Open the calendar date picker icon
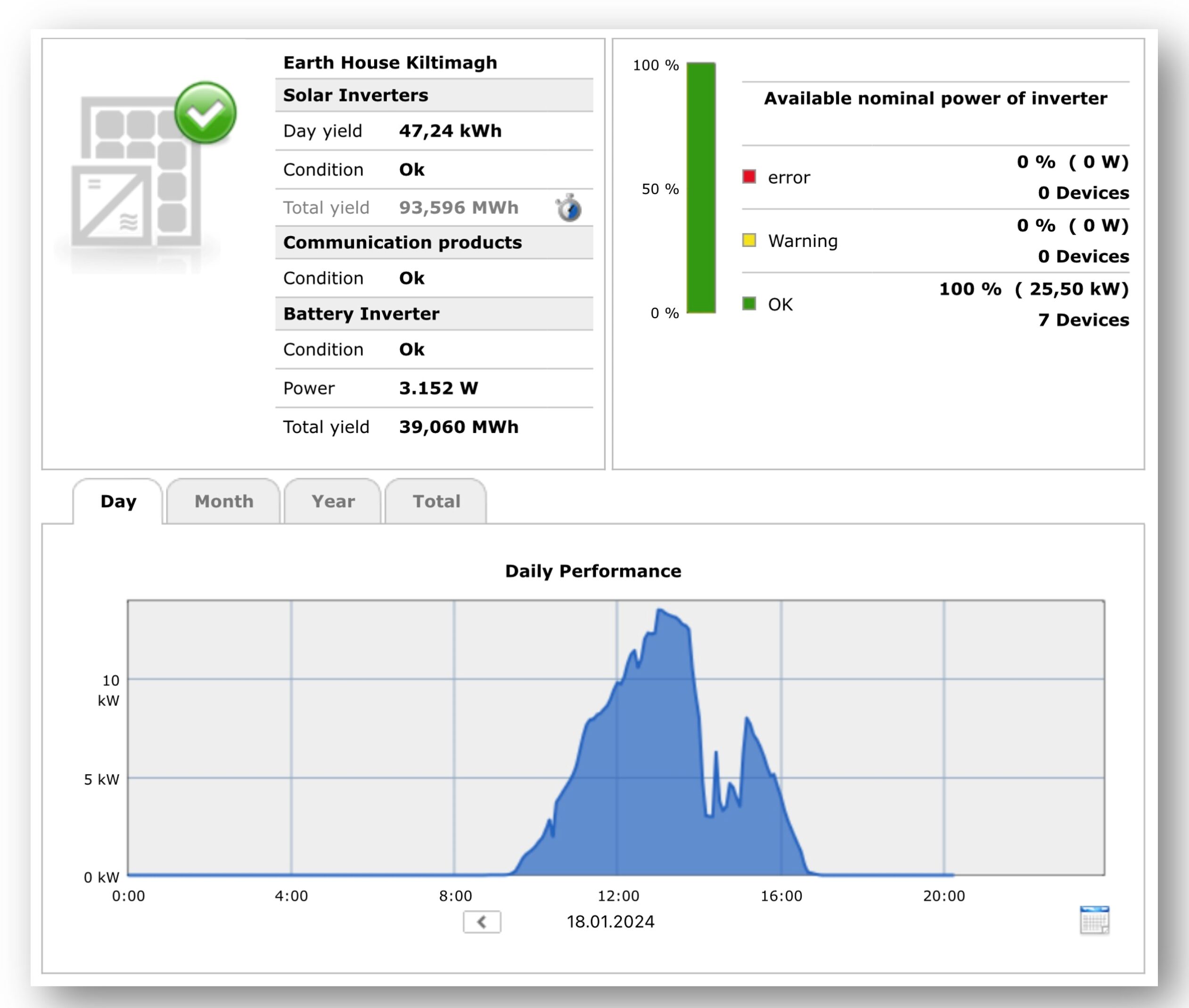 click(x=1094, y=920)
